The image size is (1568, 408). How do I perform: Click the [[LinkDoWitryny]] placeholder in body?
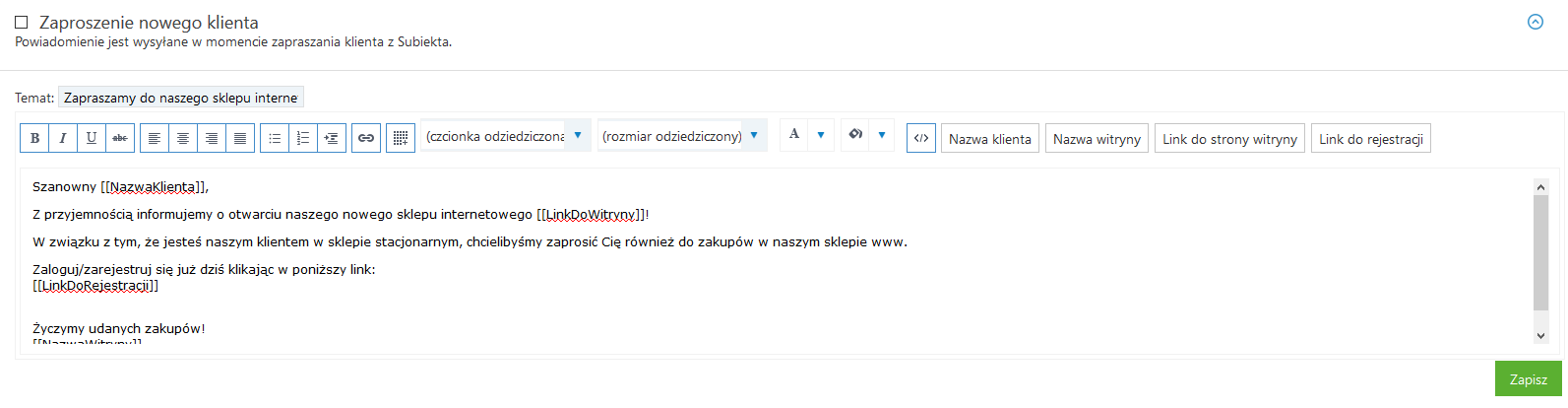pyautogui.click(x=592, y=215)
